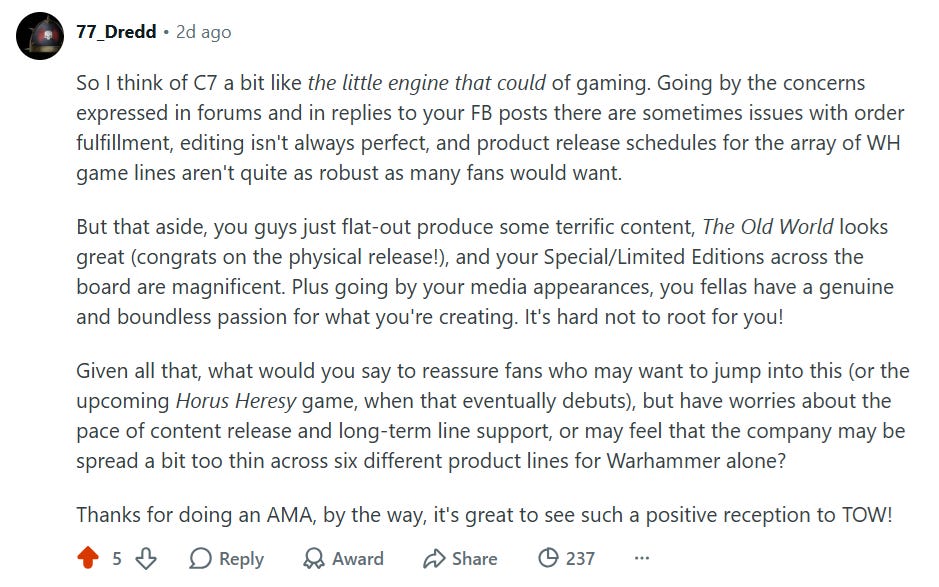Downvote the comment with the down arrow
The height and width of the screenshot is (587, 939).
click(x=146, y=558)
